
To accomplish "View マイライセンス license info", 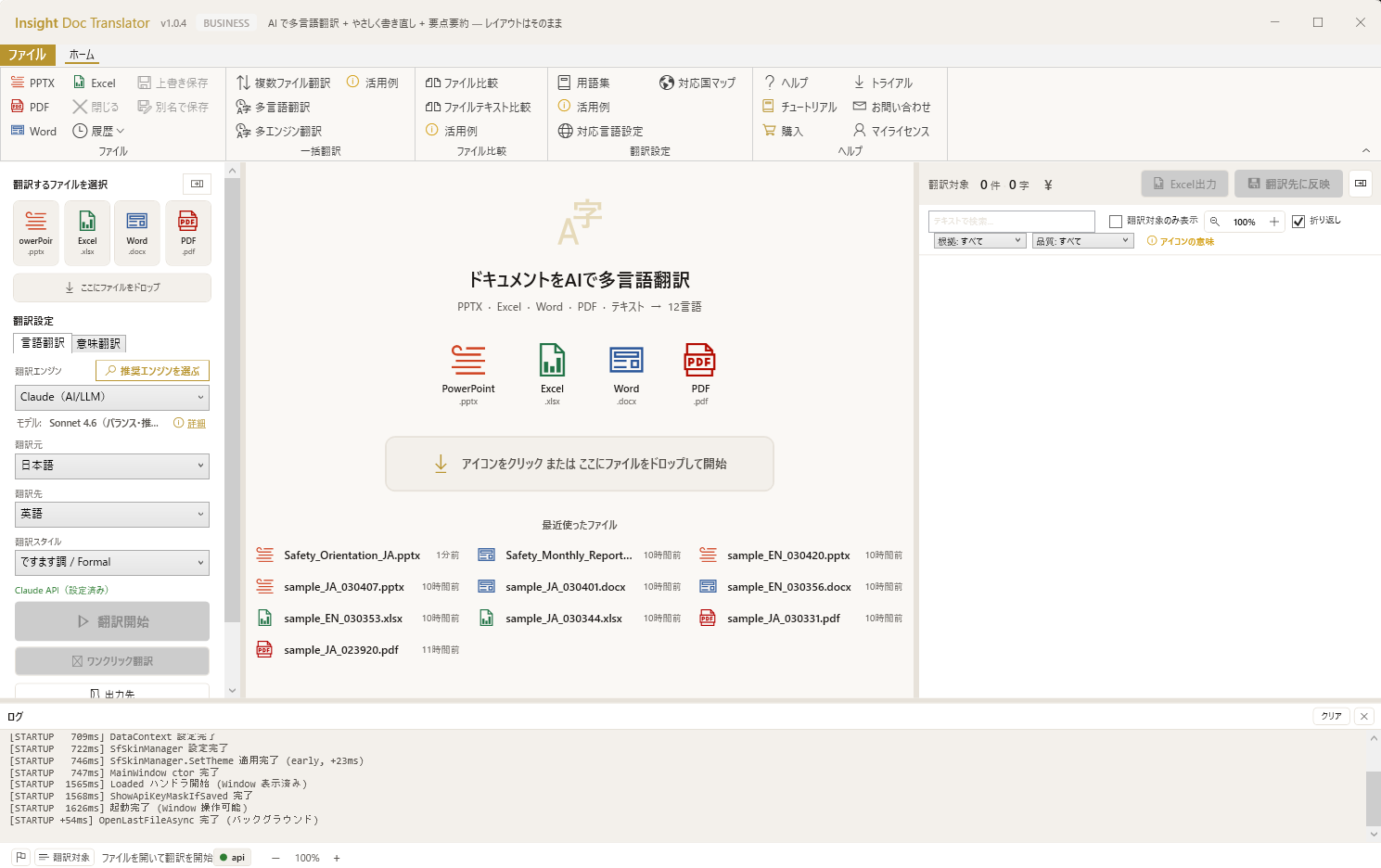I will 890,131.
